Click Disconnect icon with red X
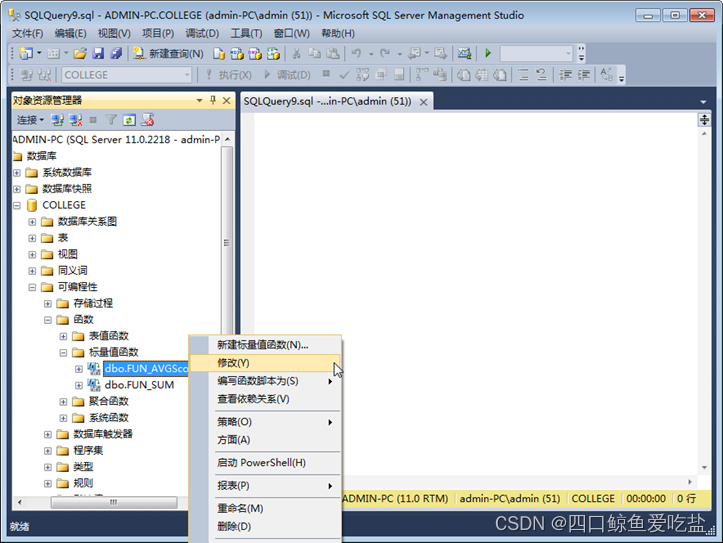 tap(76, 120)
